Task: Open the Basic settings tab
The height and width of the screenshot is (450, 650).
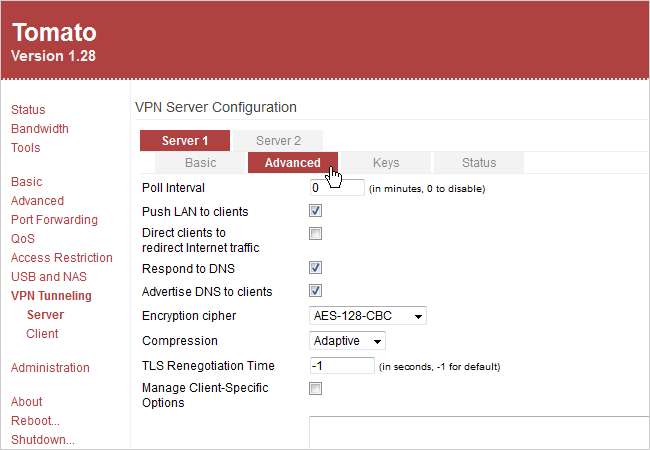Action: (x=200, y=163)
